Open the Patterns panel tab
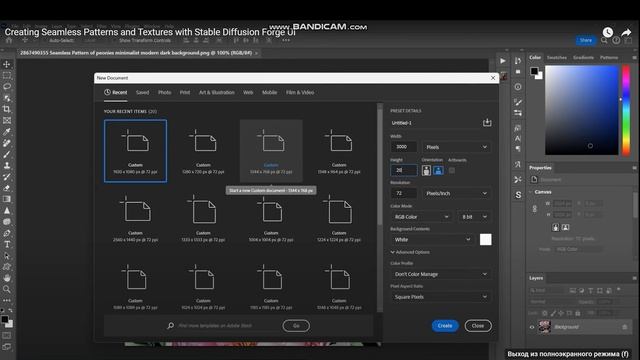Viewport: 640px width, 360px height. (x=609, y=58)
